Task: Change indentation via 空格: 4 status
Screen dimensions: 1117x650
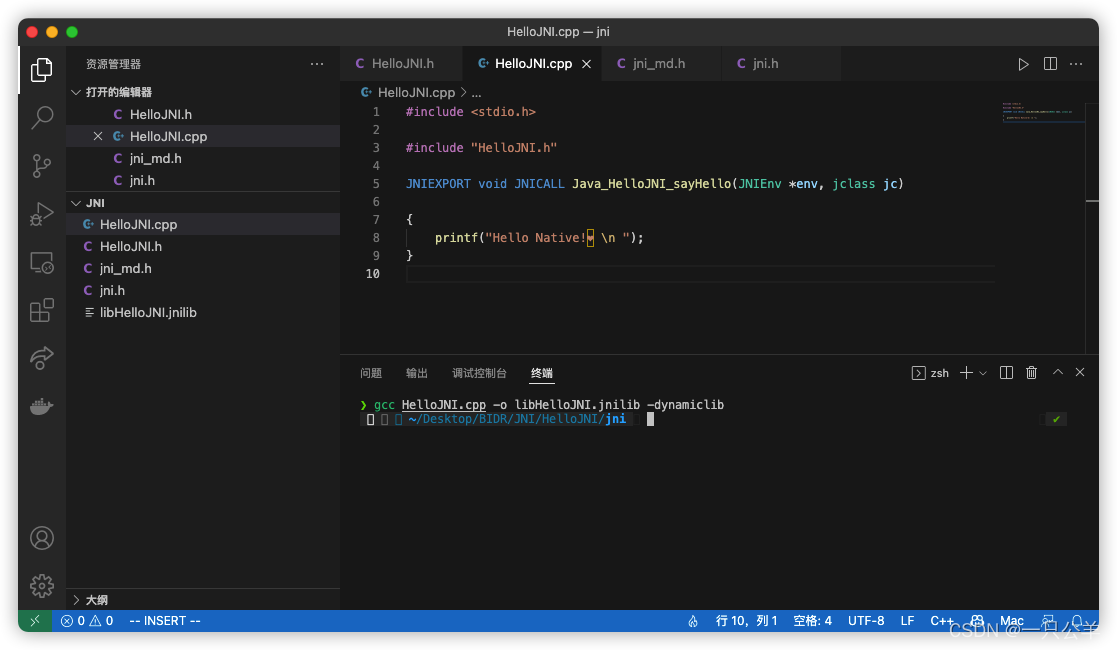Action: (x=812, y=621)
